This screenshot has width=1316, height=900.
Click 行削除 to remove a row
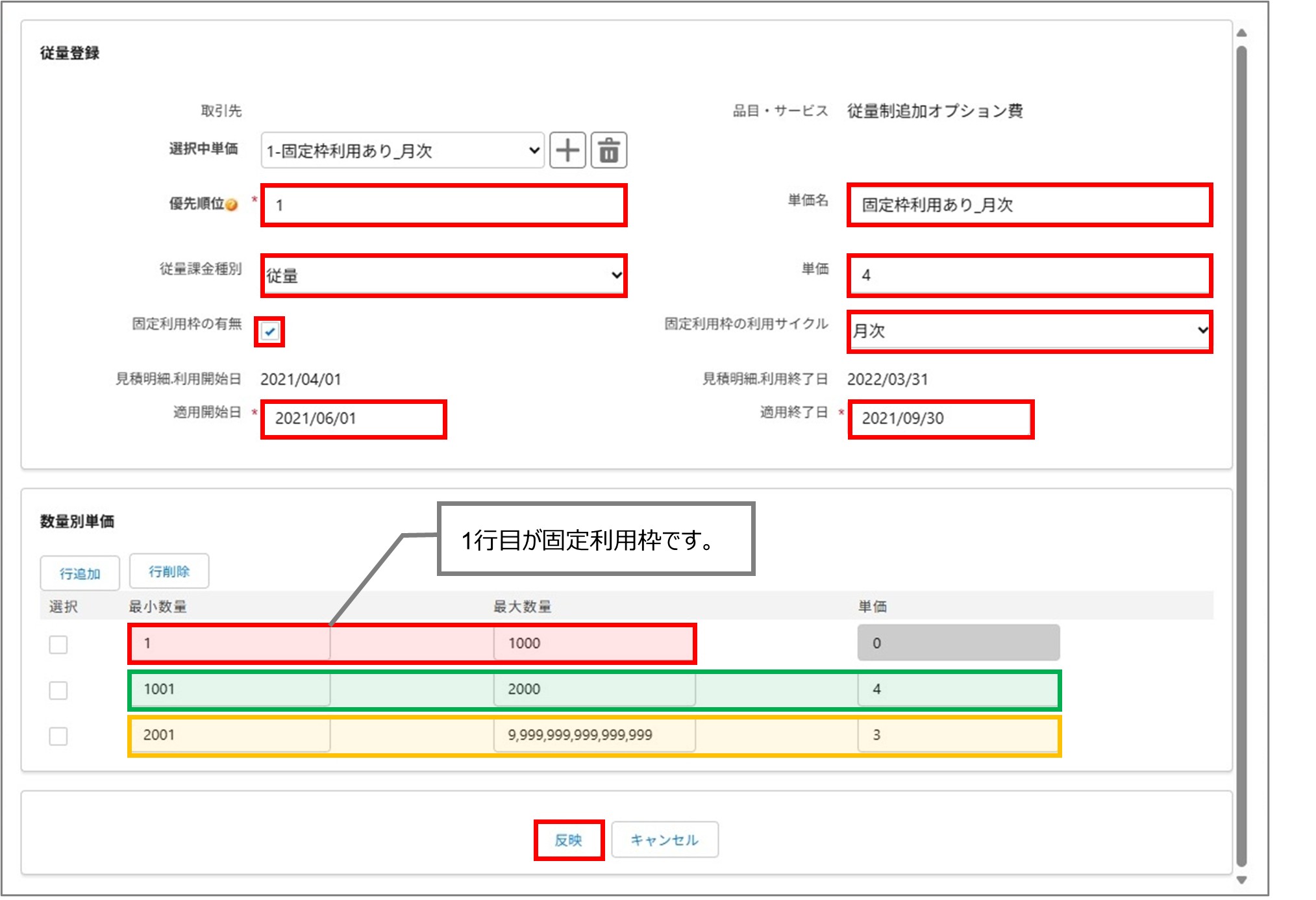[170, 571]
